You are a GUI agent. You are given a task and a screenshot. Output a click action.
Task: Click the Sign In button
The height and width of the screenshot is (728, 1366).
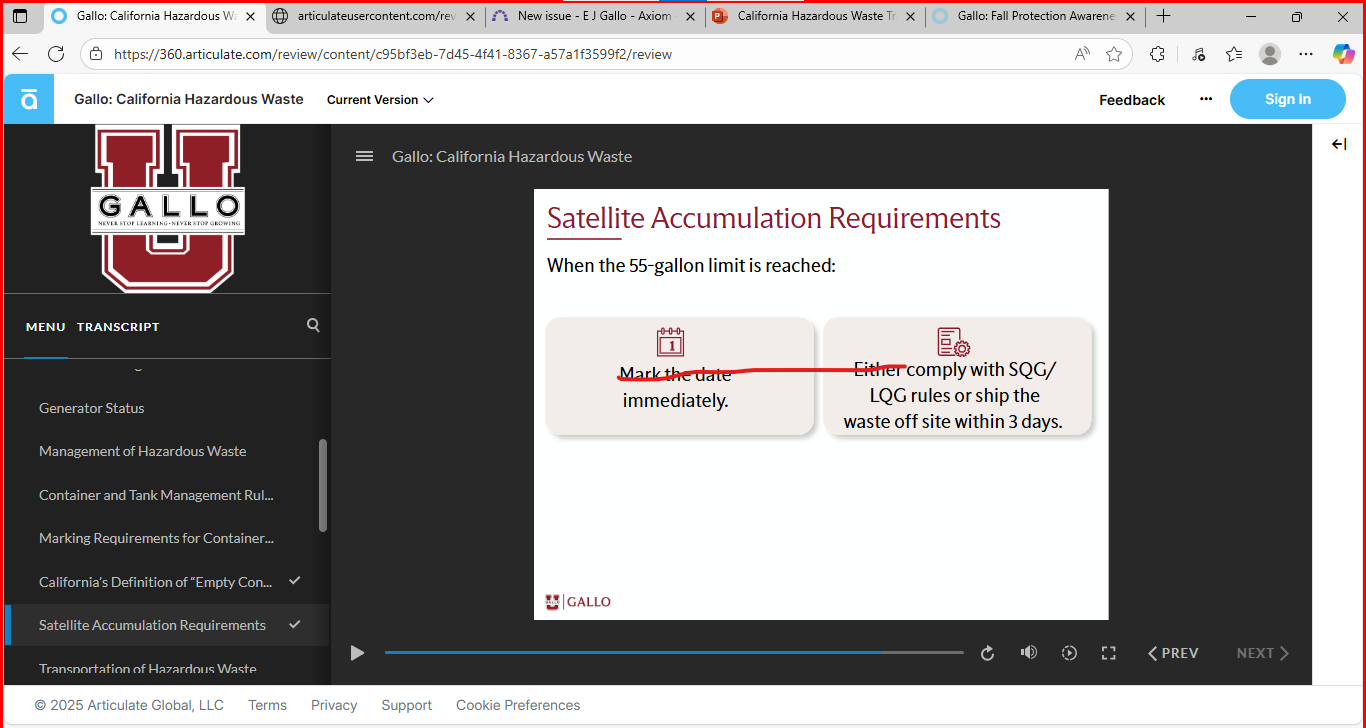point(1288,99)
